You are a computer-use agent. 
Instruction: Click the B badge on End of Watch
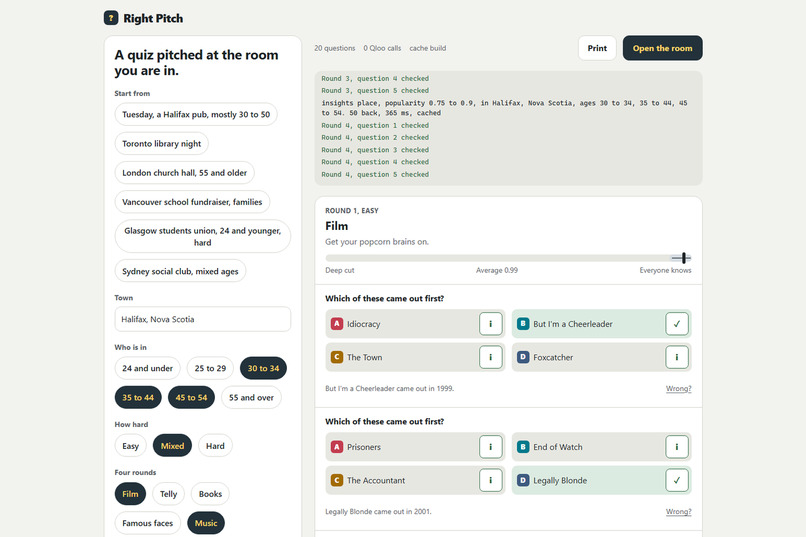523,447
